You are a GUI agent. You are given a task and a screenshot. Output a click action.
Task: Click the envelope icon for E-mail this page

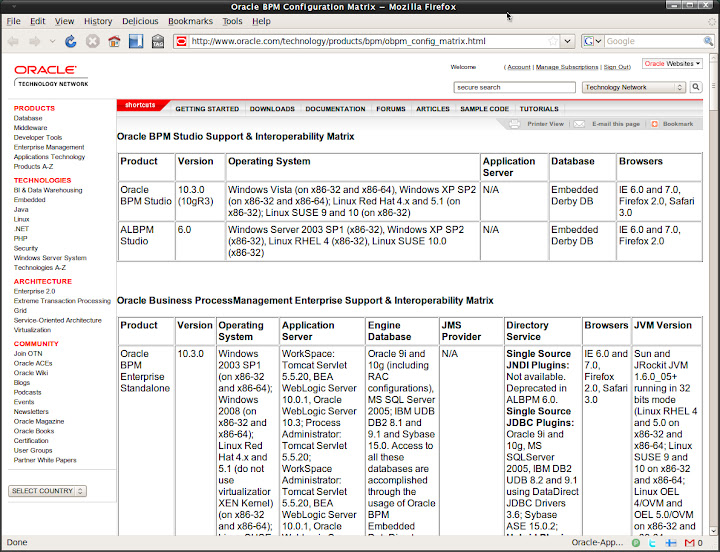(579, 124)
